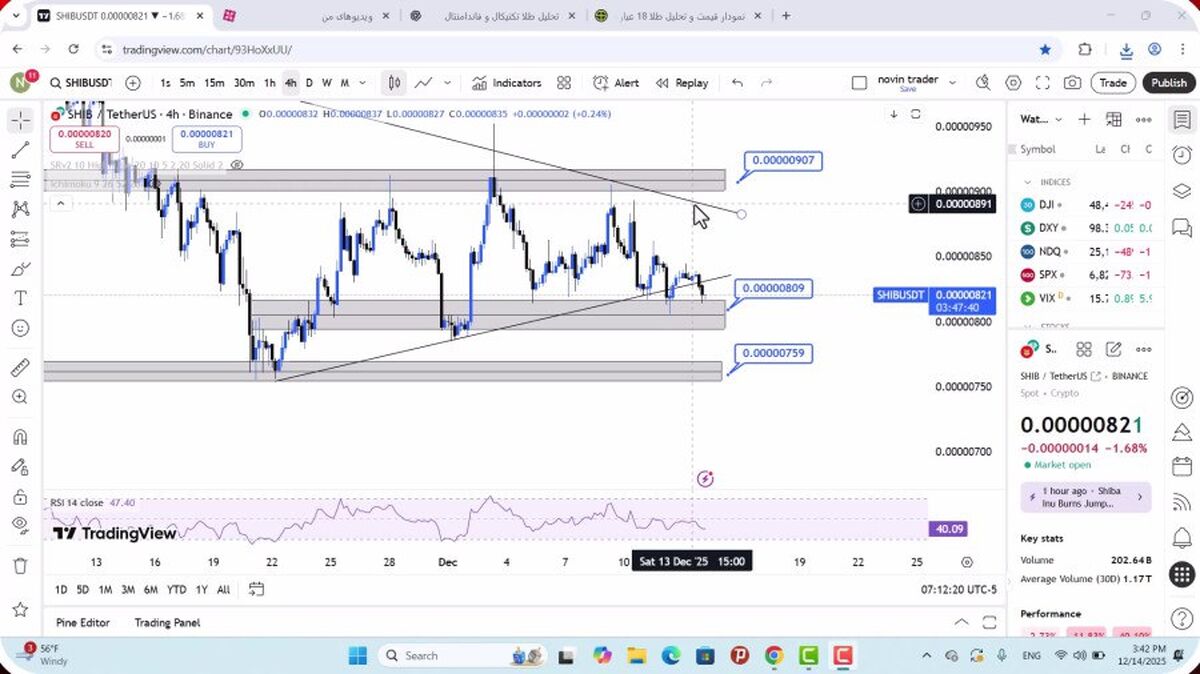The width and height of the screenshot is (1200, 674).
Task: Expand the Watchlist name dropdown
Action: [1058, 119]
